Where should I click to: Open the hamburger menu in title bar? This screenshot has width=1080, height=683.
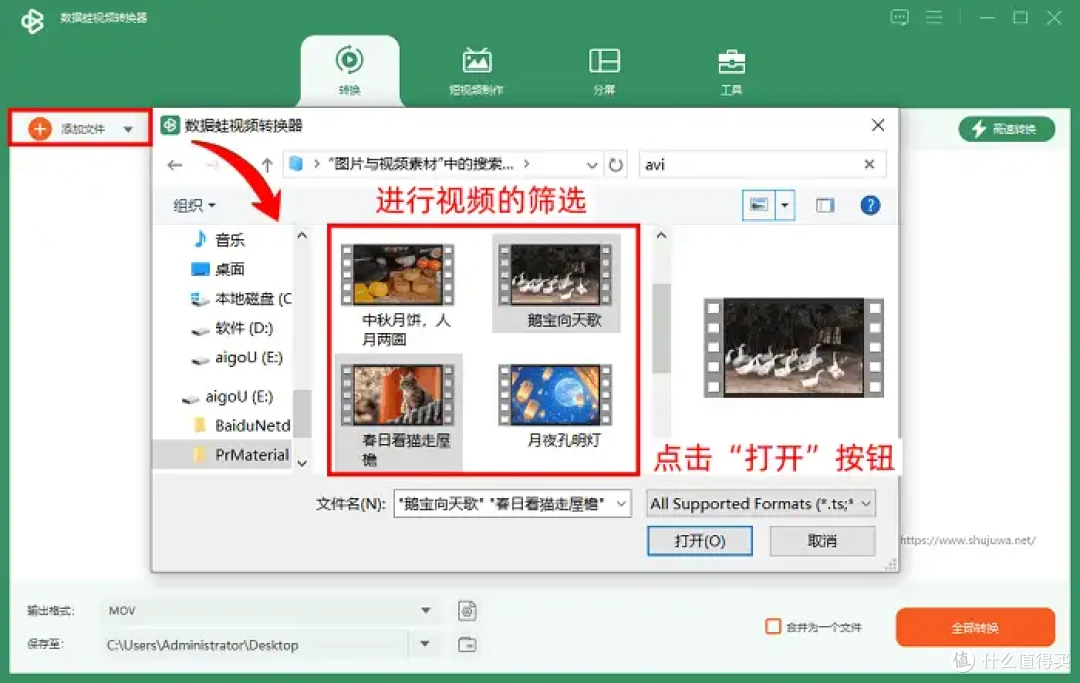point(934,17)
